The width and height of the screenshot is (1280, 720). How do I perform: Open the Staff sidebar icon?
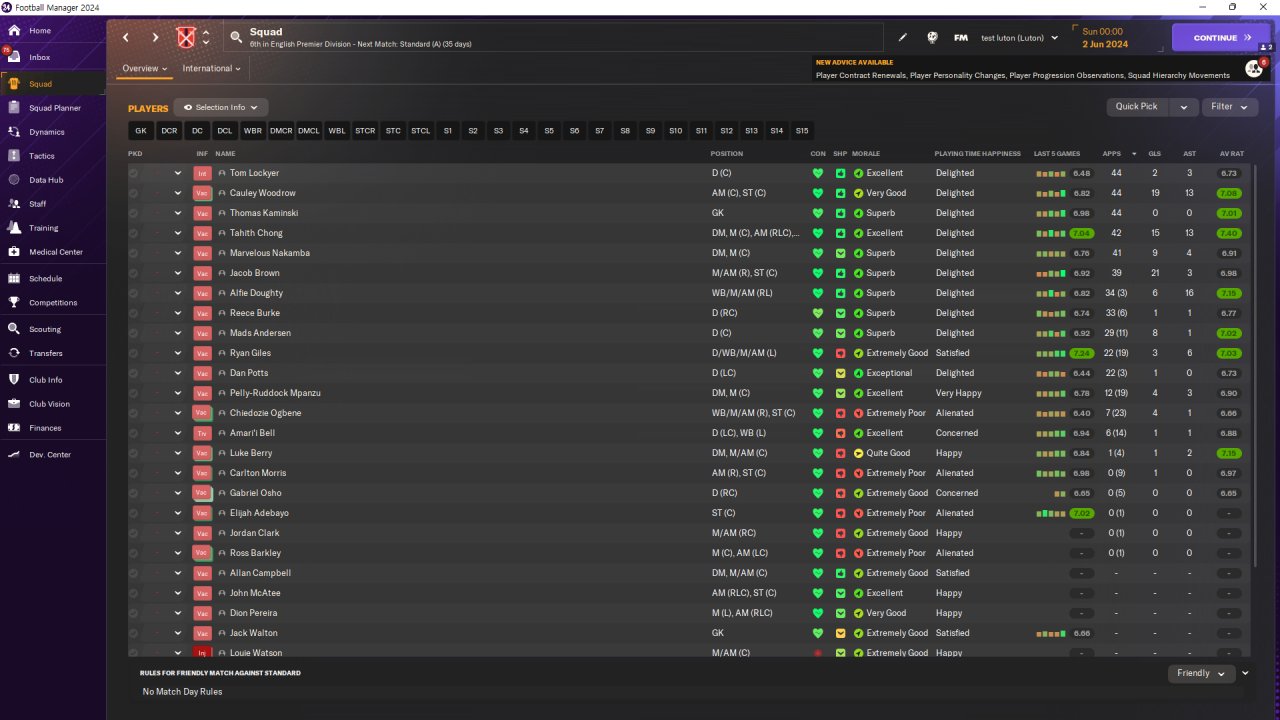[x=14, y=203]
